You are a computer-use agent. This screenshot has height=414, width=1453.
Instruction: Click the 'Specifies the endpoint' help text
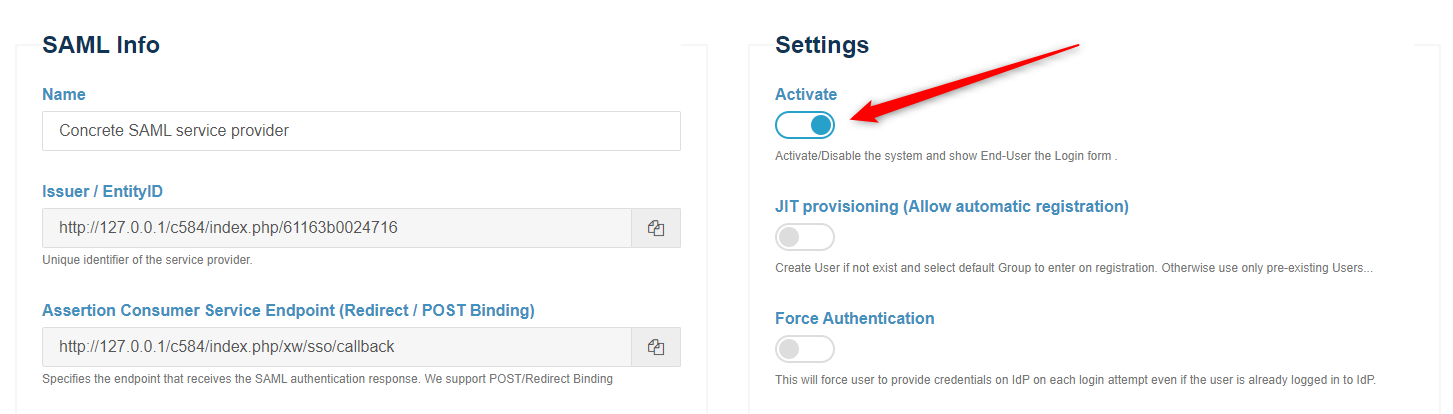coord(327,379)
